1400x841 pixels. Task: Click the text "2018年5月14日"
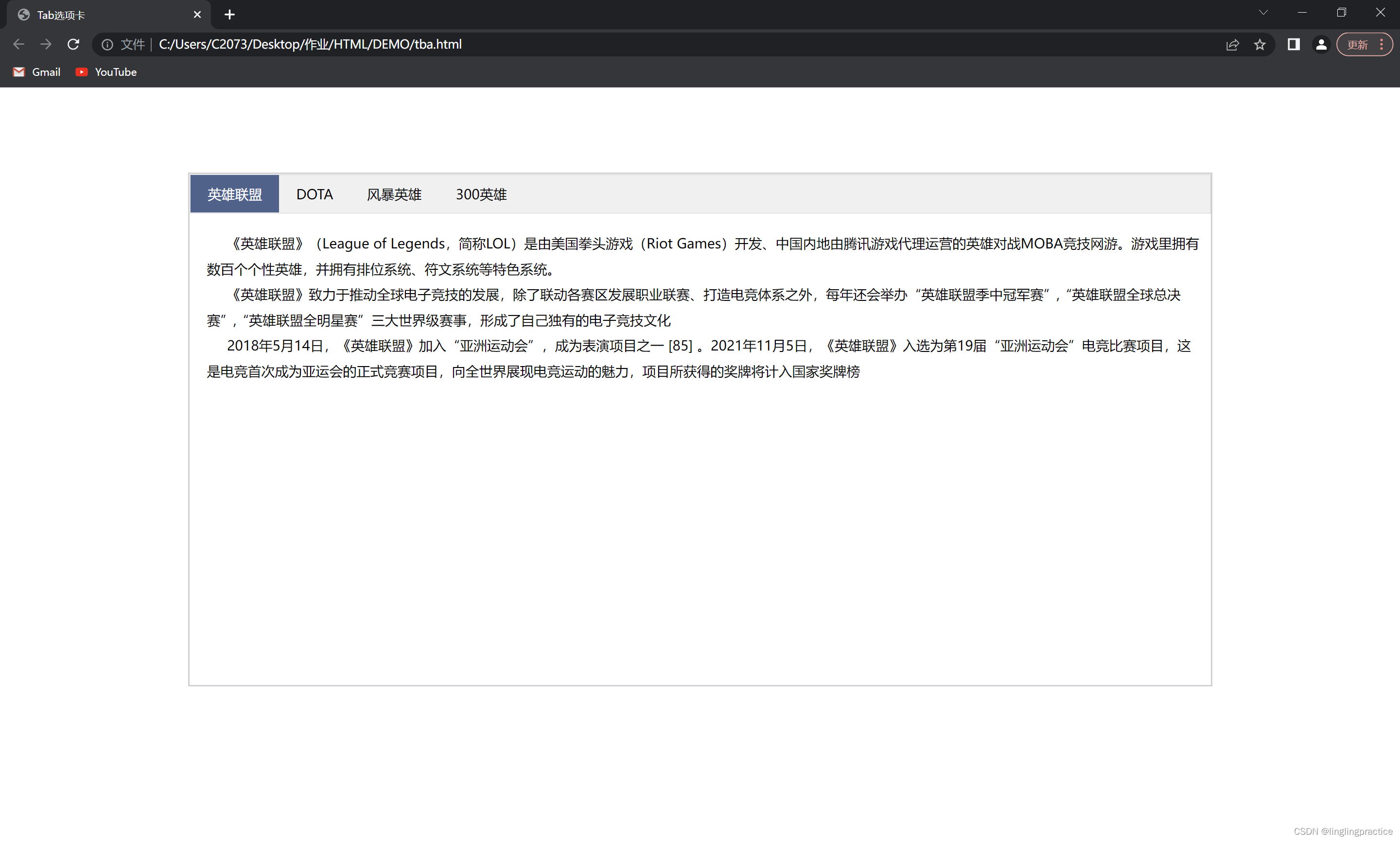click(275, 346)
